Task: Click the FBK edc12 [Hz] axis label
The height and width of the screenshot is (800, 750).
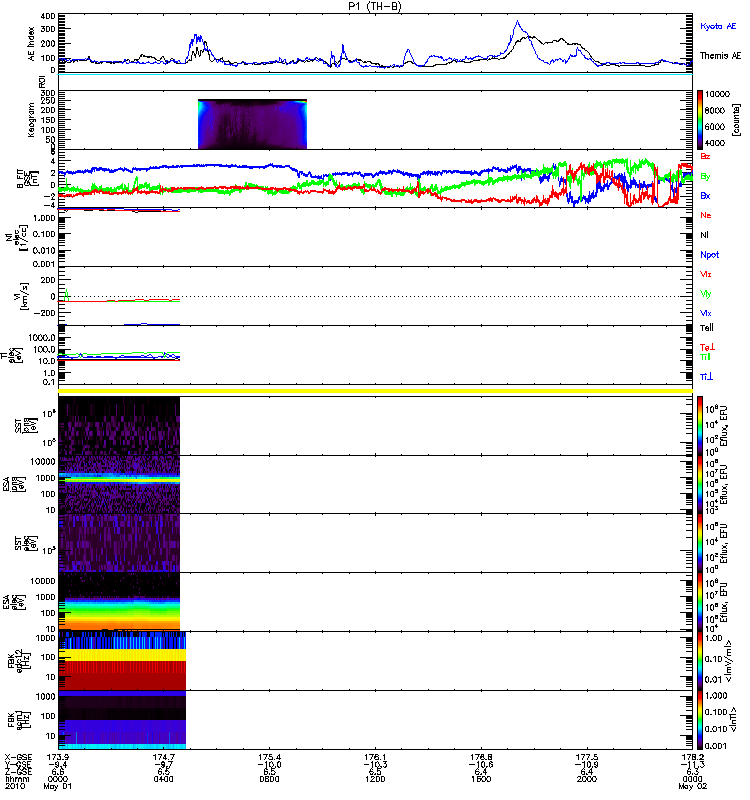Action: pyautogui.click(x=20, y=661)
